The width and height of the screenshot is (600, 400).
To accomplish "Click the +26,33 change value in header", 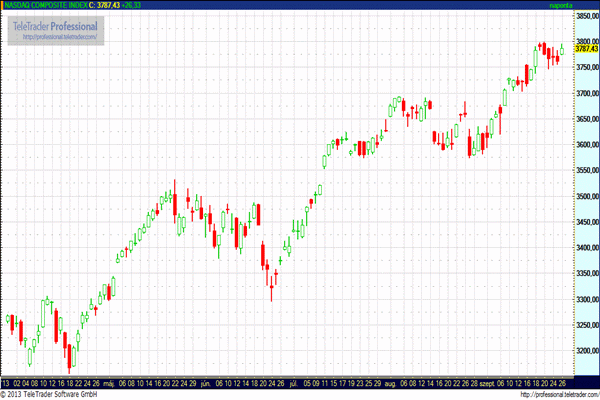I will tap(131, 5).
